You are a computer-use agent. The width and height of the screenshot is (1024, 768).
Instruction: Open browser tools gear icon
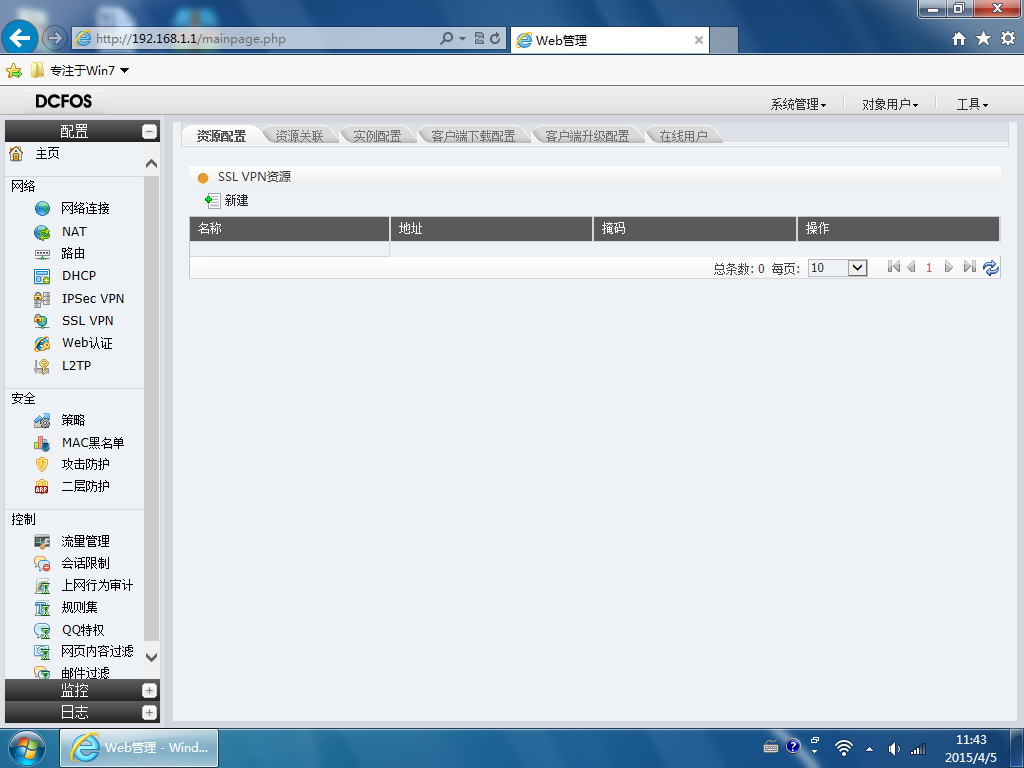click(x=1008, y=39)
